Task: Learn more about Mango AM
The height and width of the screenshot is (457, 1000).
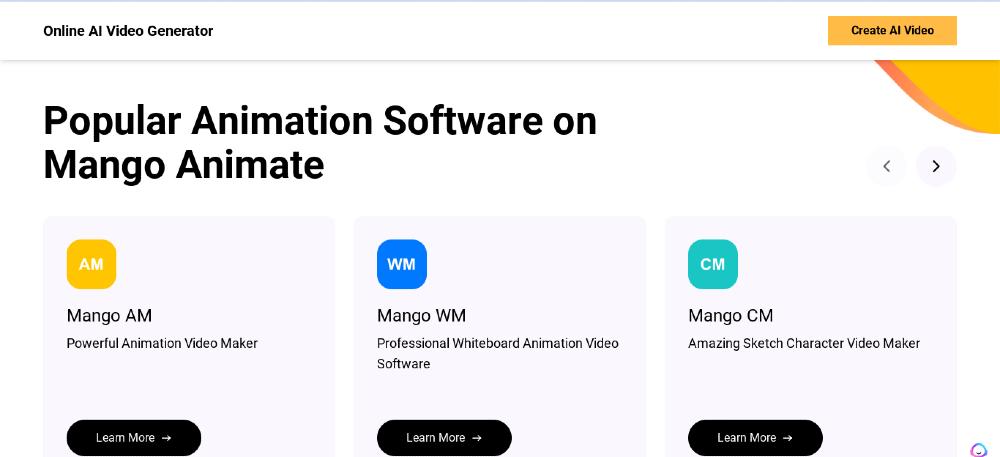Action: coord(134,438)
